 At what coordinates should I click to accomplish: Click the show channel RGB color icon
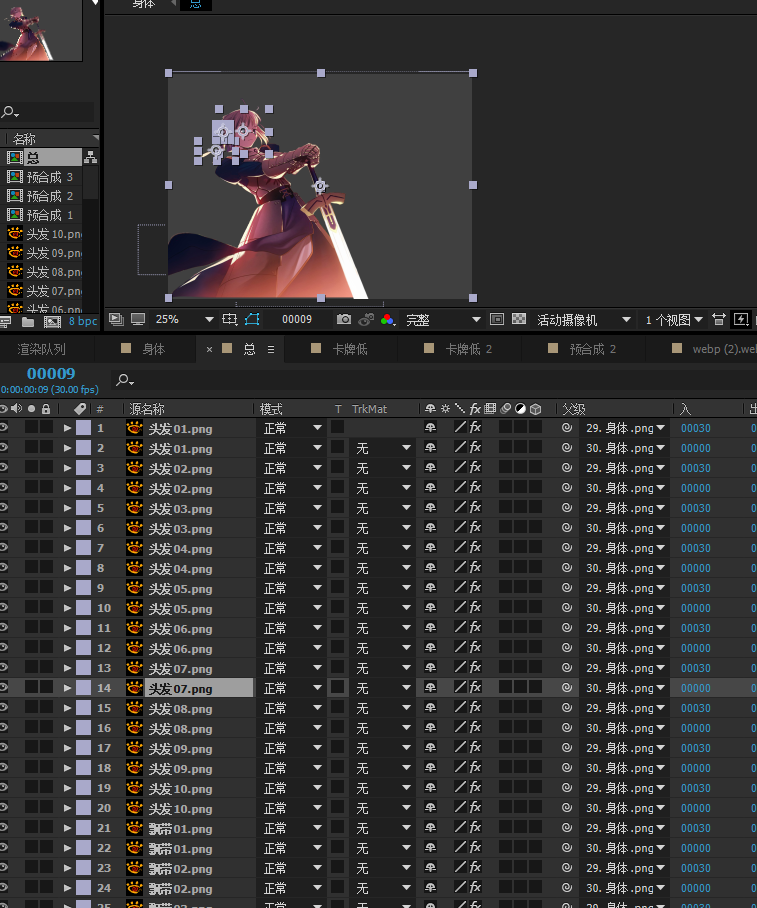[x=388, y=320]
